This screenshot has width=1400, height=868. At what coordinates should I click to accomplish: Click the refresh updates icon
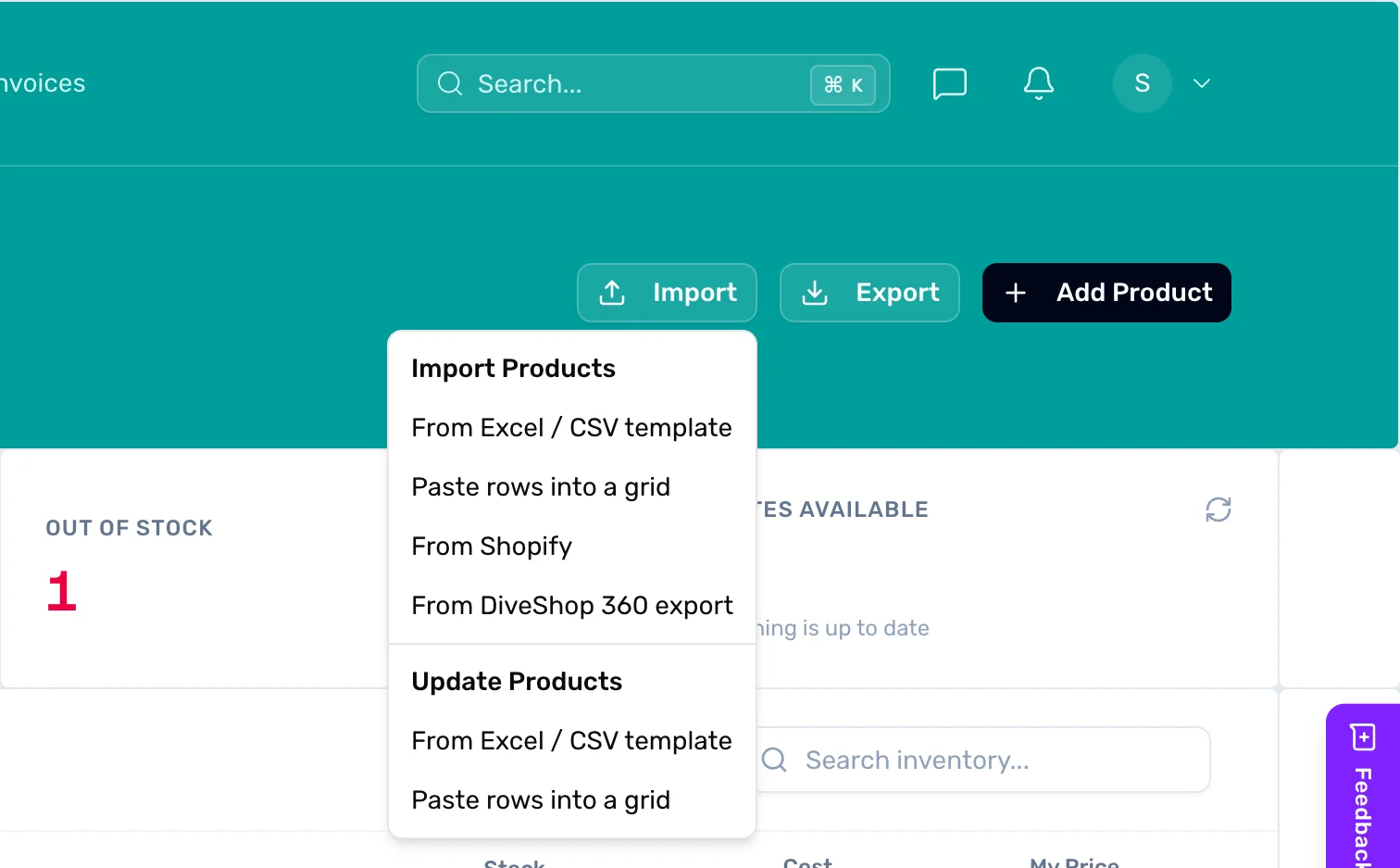click(x=1219, y=509)
